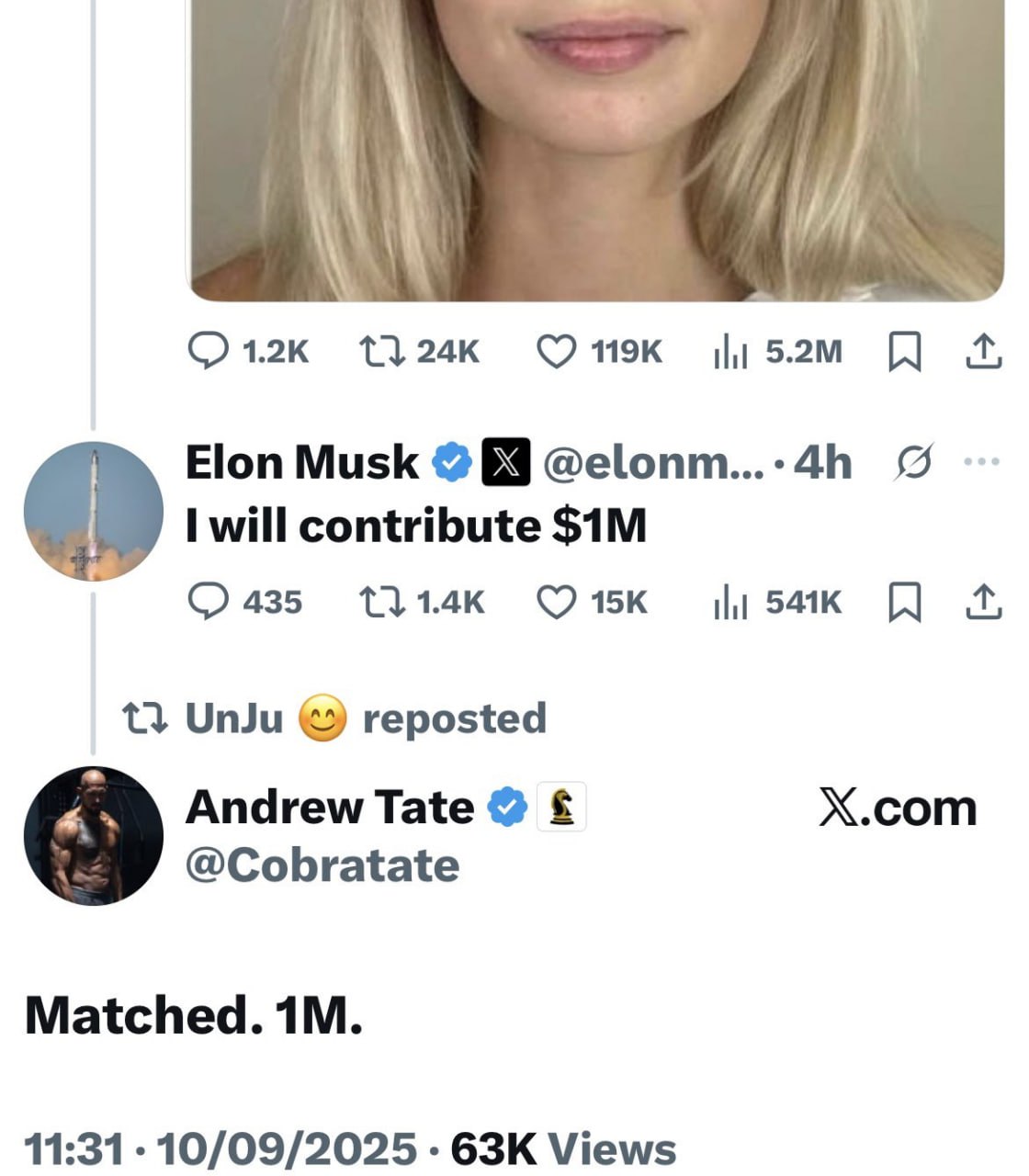
Task: View analytics for the 5.2M views post
Action: pos(731,351)
